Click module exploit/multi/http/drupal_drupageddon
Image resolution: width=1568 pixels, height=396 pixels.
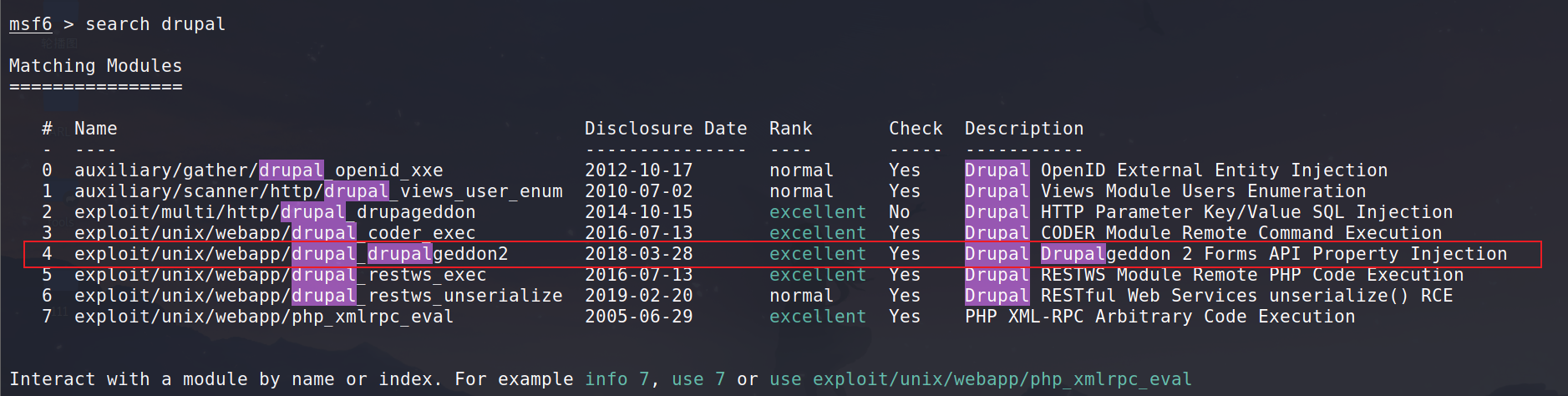coord(275,212)
